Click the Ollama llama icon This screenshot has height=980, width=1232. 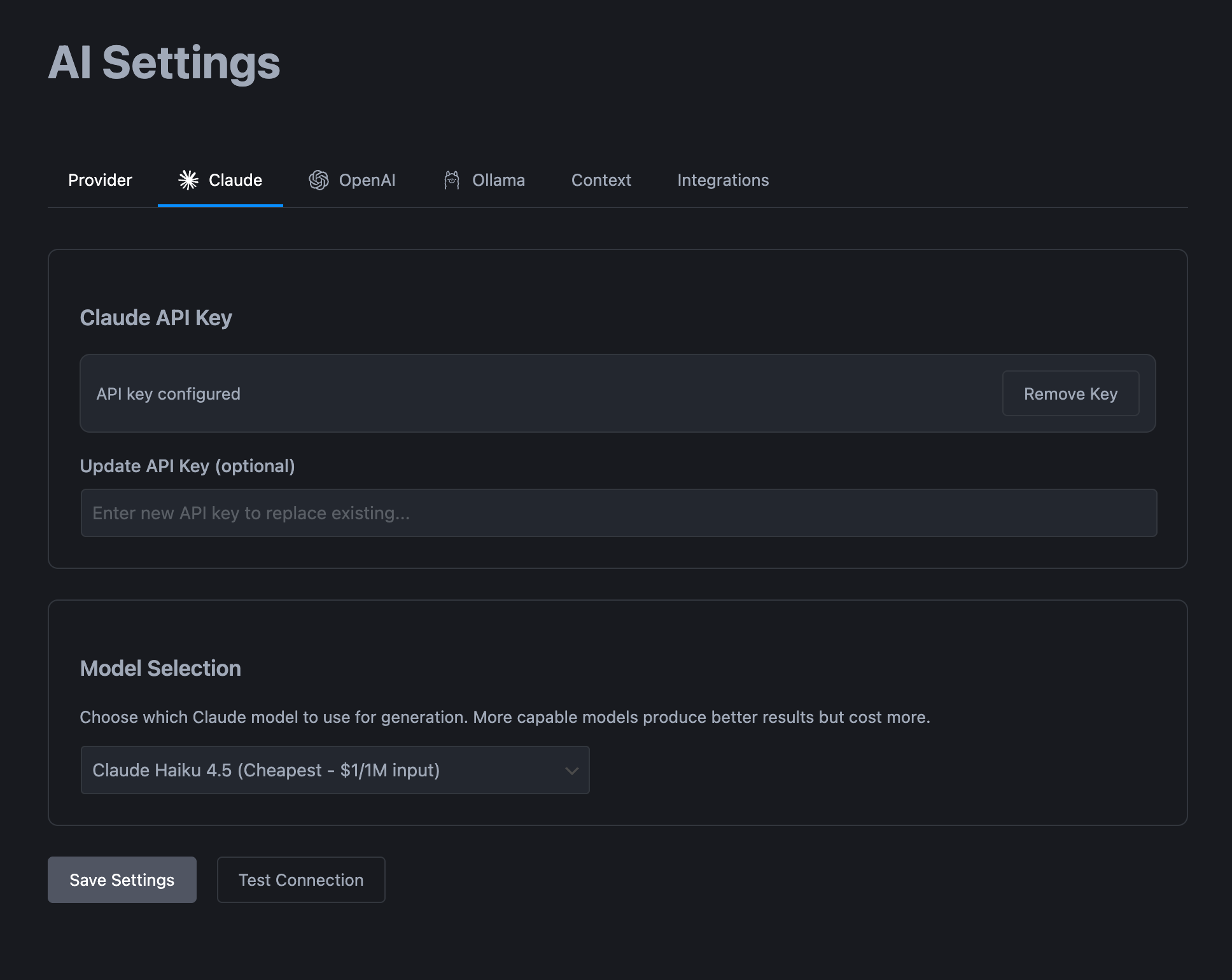pyautogui.click(x=452, y=180)
